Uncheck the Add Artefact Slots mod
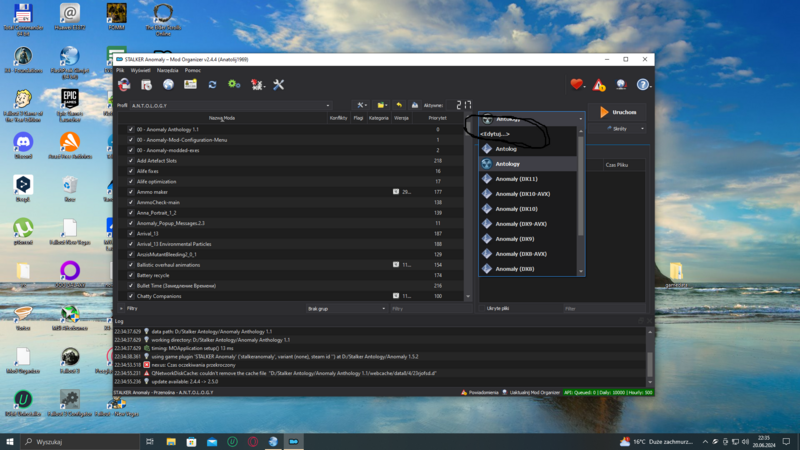Image resolution: width=800 pixels, height=450 pixels. 131,160
